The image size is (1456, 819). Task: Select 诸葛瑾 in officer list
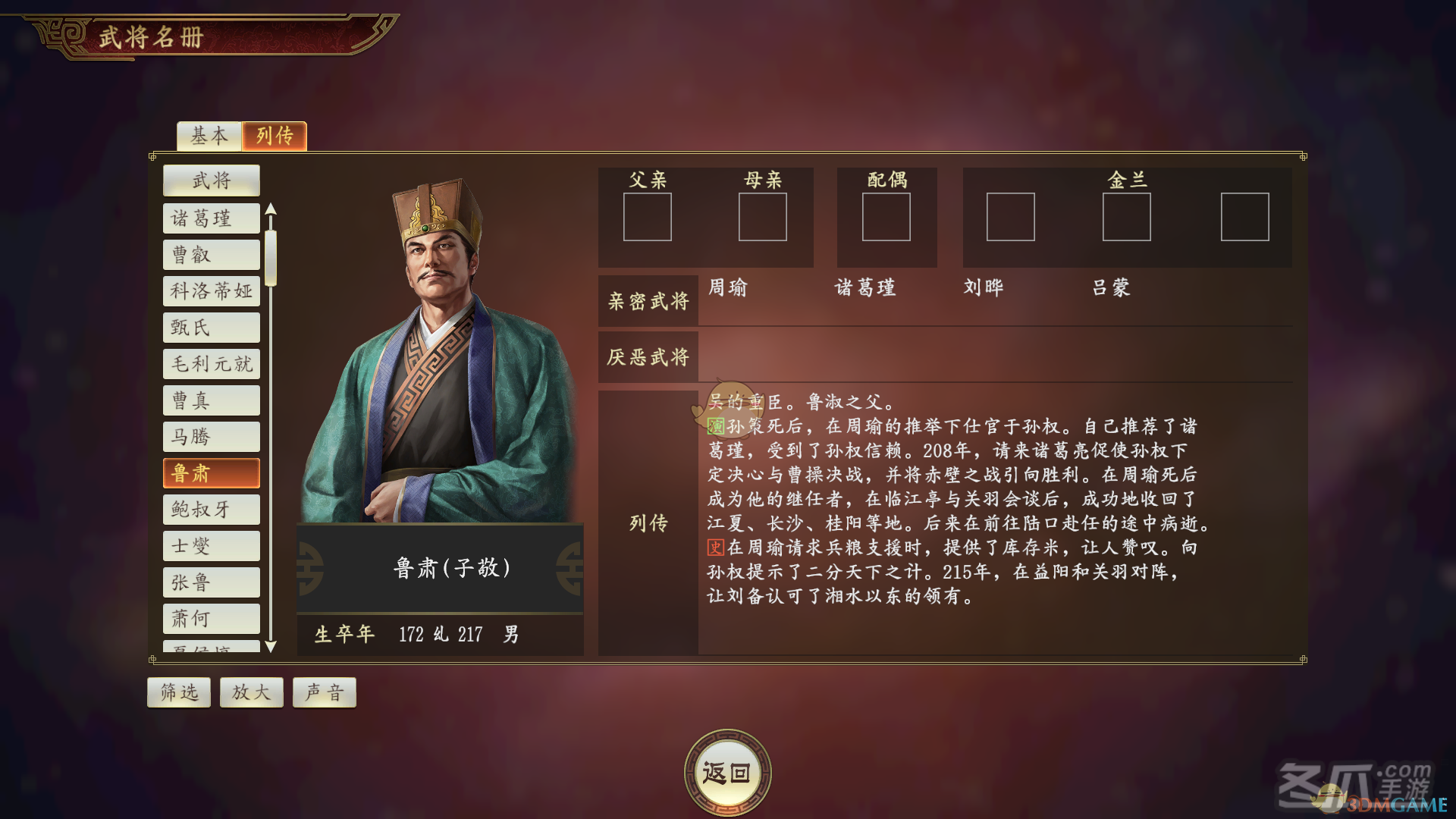click(x=212, y=218)
